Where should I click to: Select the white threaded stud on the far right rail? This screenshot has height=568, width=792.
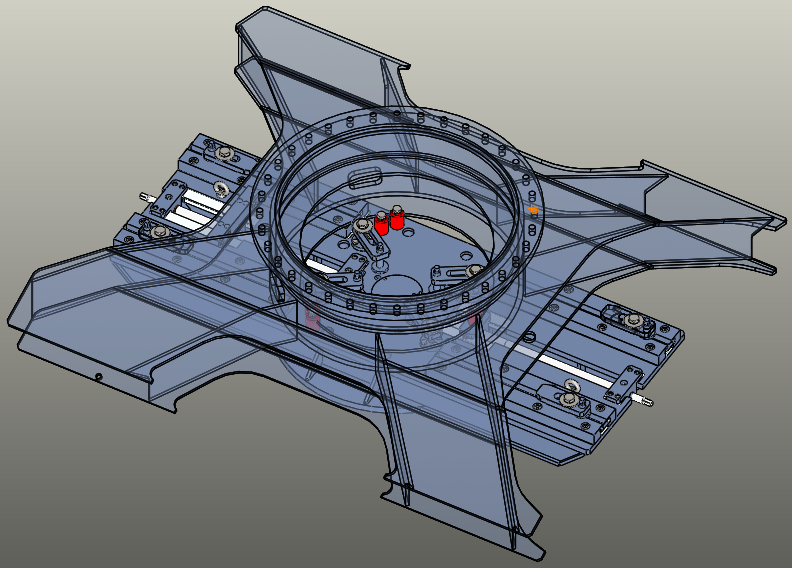(644, 400)
